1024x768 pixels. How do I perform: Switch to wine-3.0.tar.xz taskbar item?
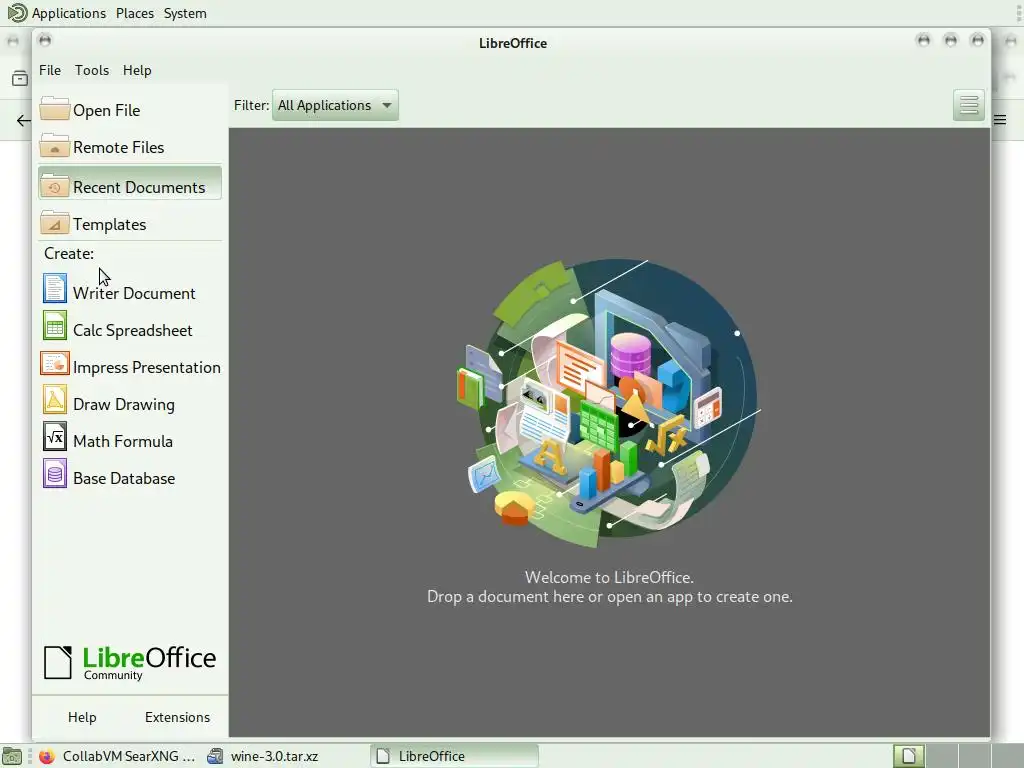pos(263,756)
